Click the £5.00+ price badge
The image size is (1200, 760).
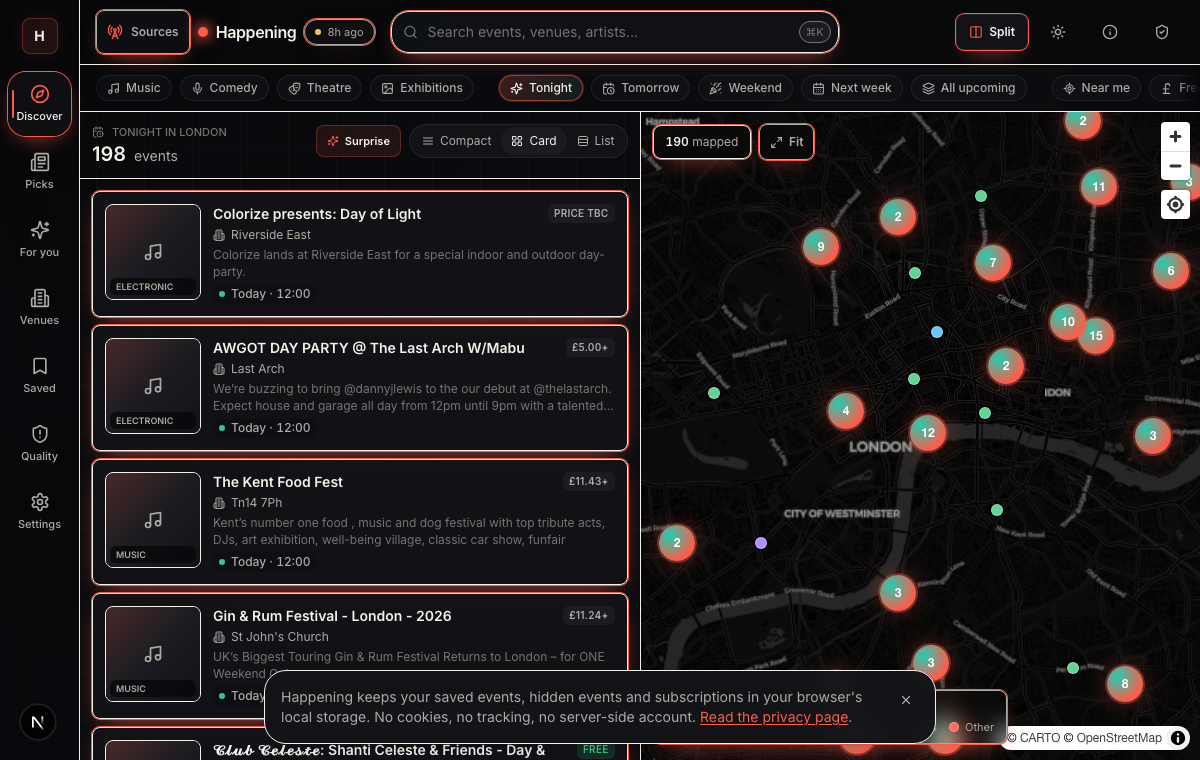click(589, 347)
